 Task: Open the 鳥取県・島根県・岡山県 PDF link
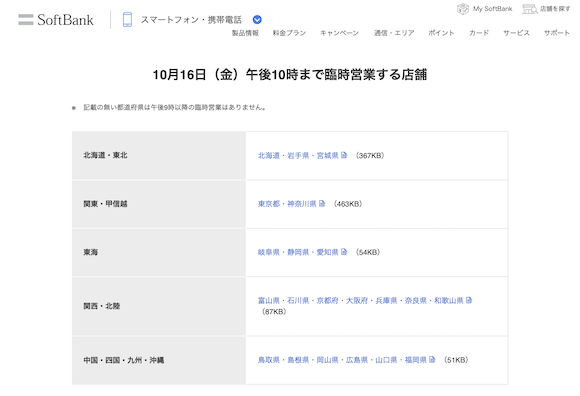[342, 360]
